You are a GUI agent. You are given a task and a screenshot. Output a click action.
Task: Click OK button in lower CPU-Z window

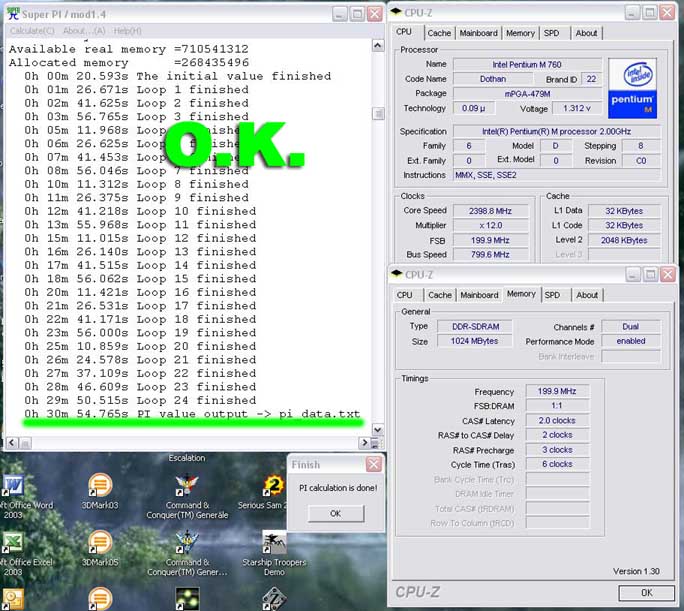[x=646, y=593]
